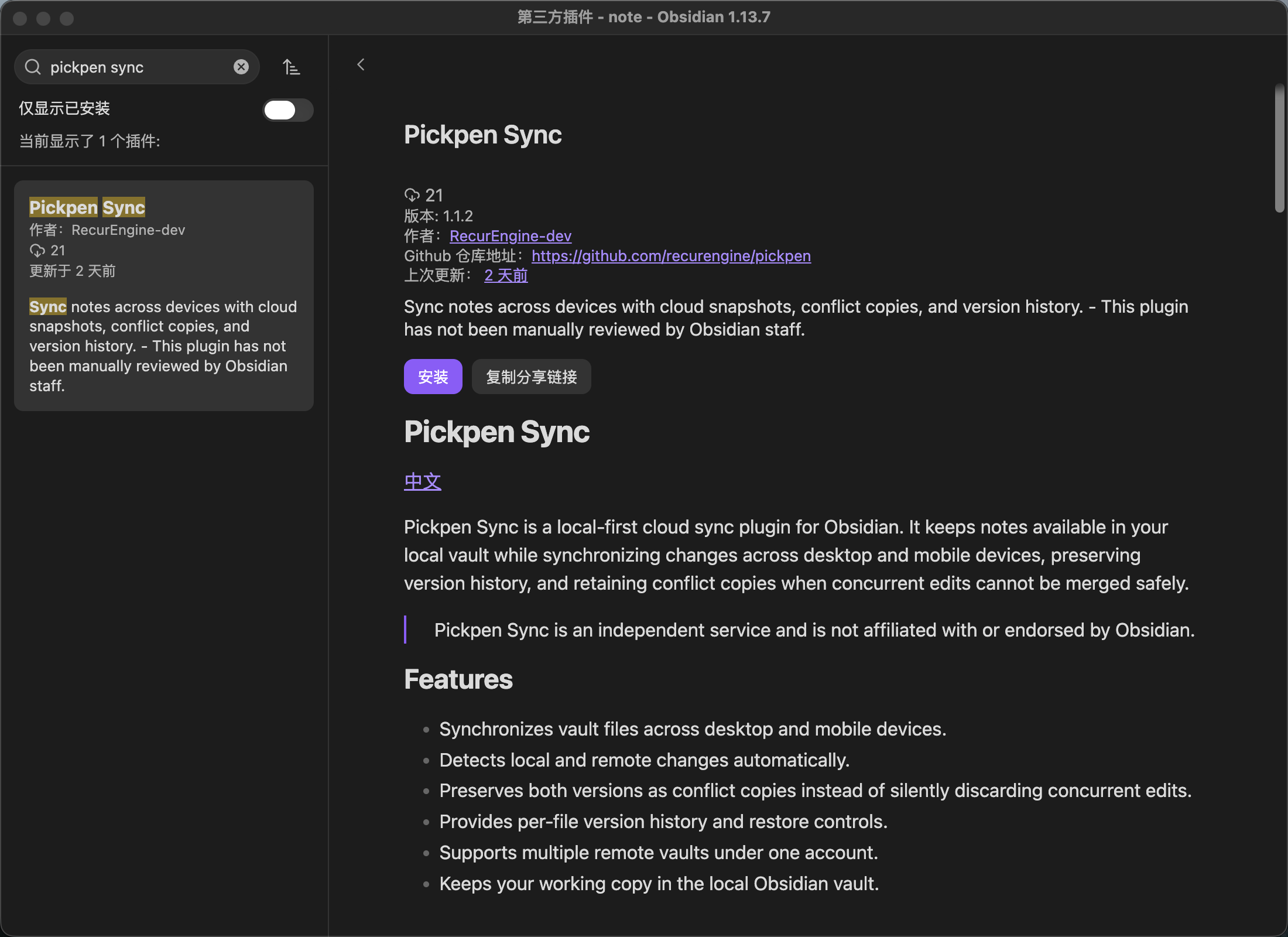Click the download cloud icon in plugin card

pyautogui.click(x=37, y=251)
